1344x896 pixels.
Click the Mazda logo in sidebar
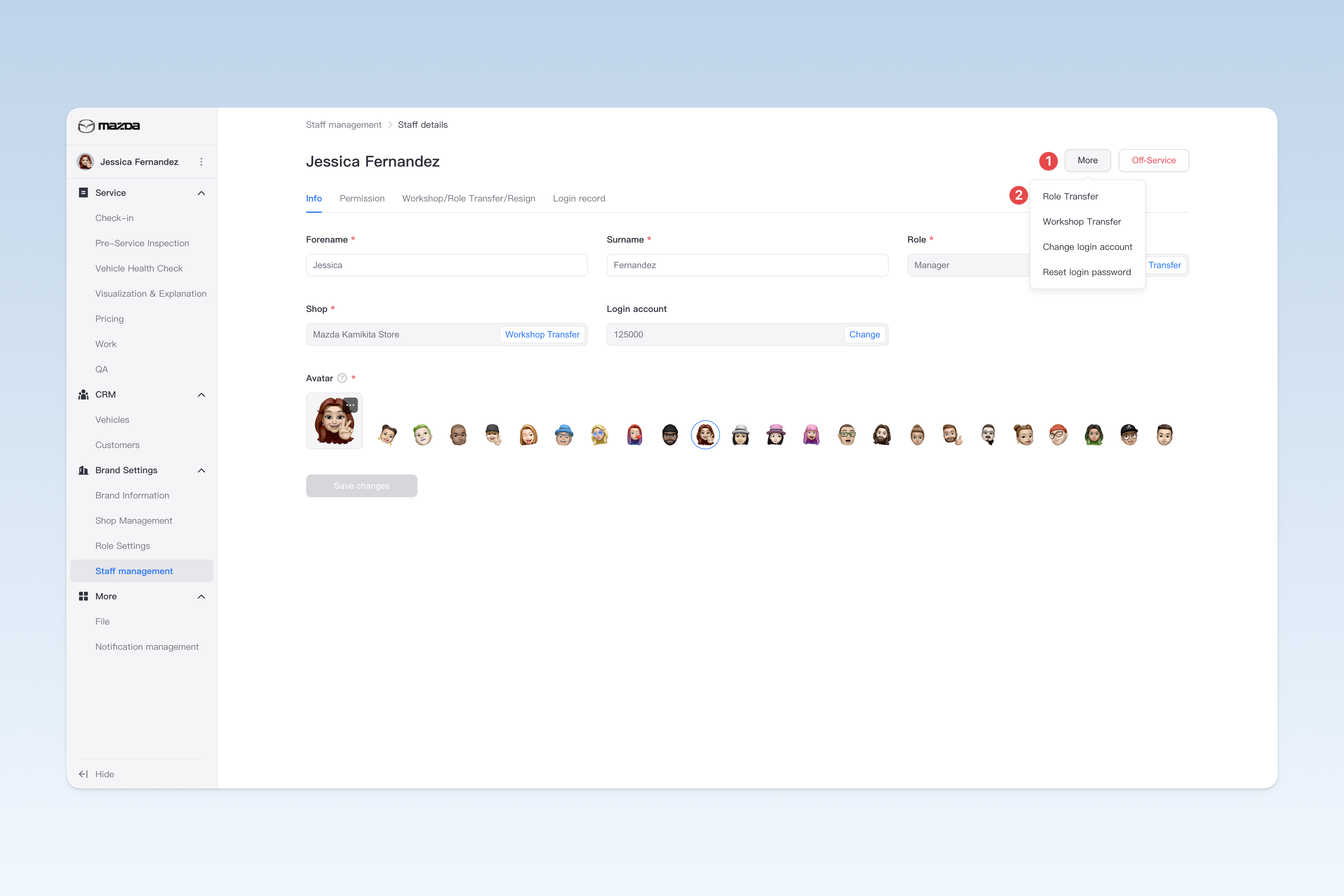(x=109, y=126)
